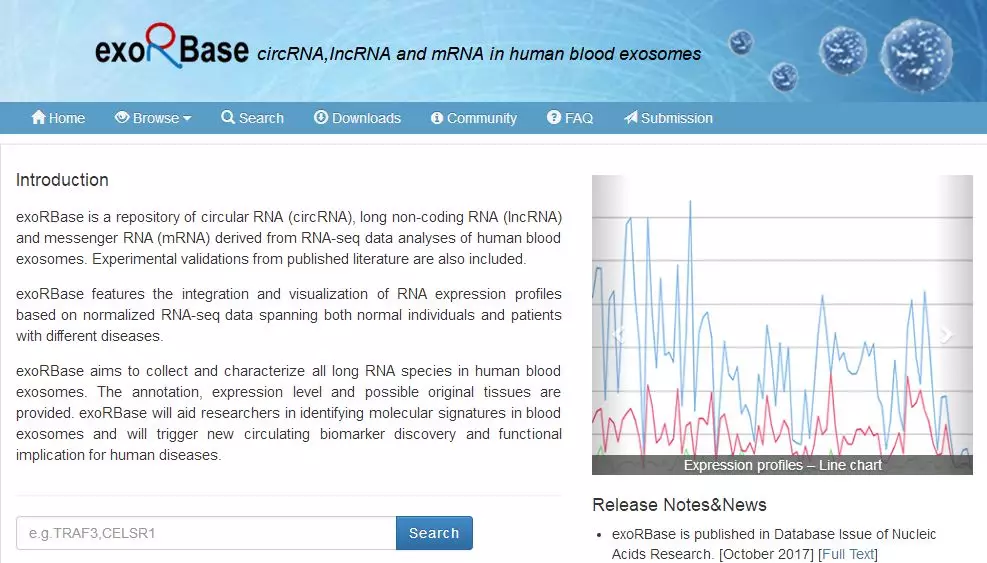This screenshot has width=987, height=563.
Task: Click the Search magnifier icon in navbar
Action: (228, 117)
